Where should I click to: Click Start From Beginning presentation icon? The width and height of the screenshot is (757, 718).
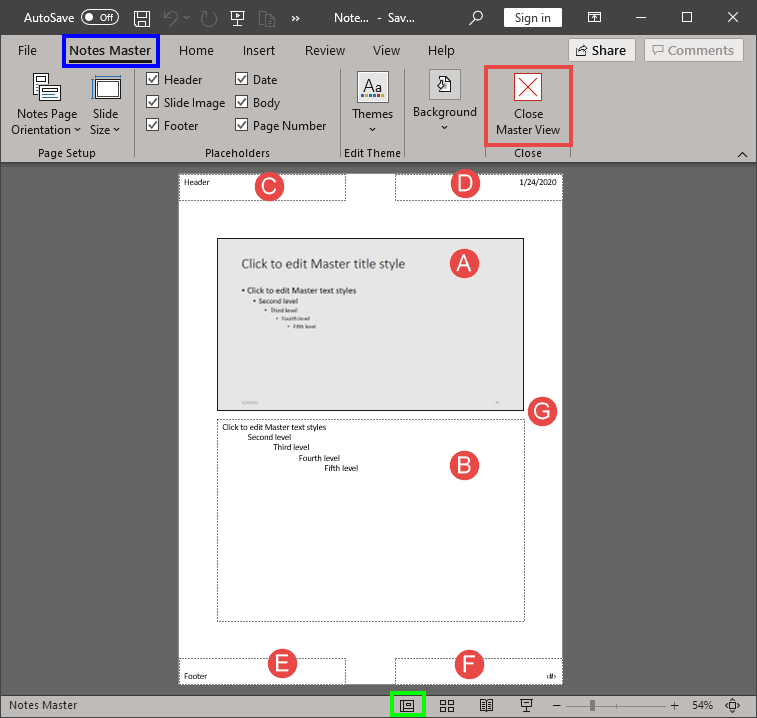click(237, 18)
